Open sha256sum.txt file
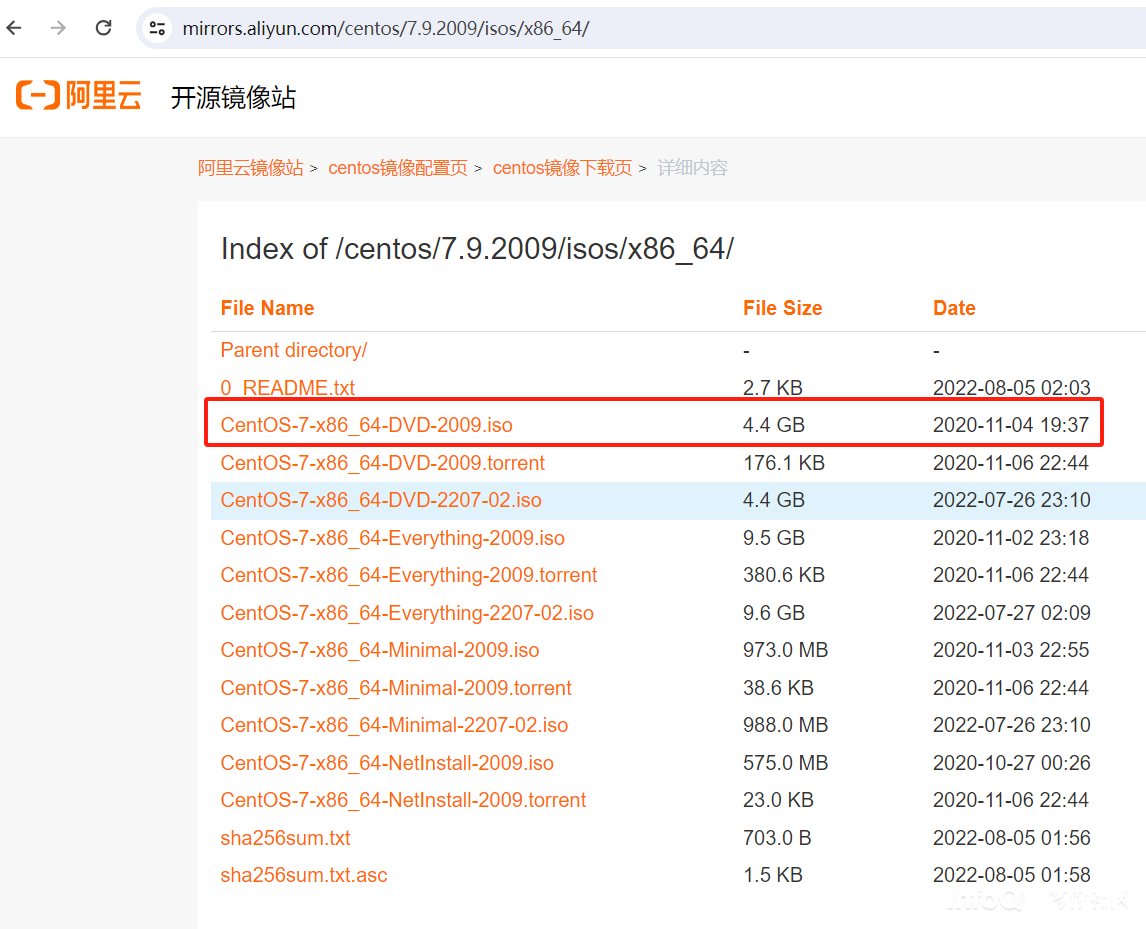Viewport: 1146px width, 929px height. [286, 838]
